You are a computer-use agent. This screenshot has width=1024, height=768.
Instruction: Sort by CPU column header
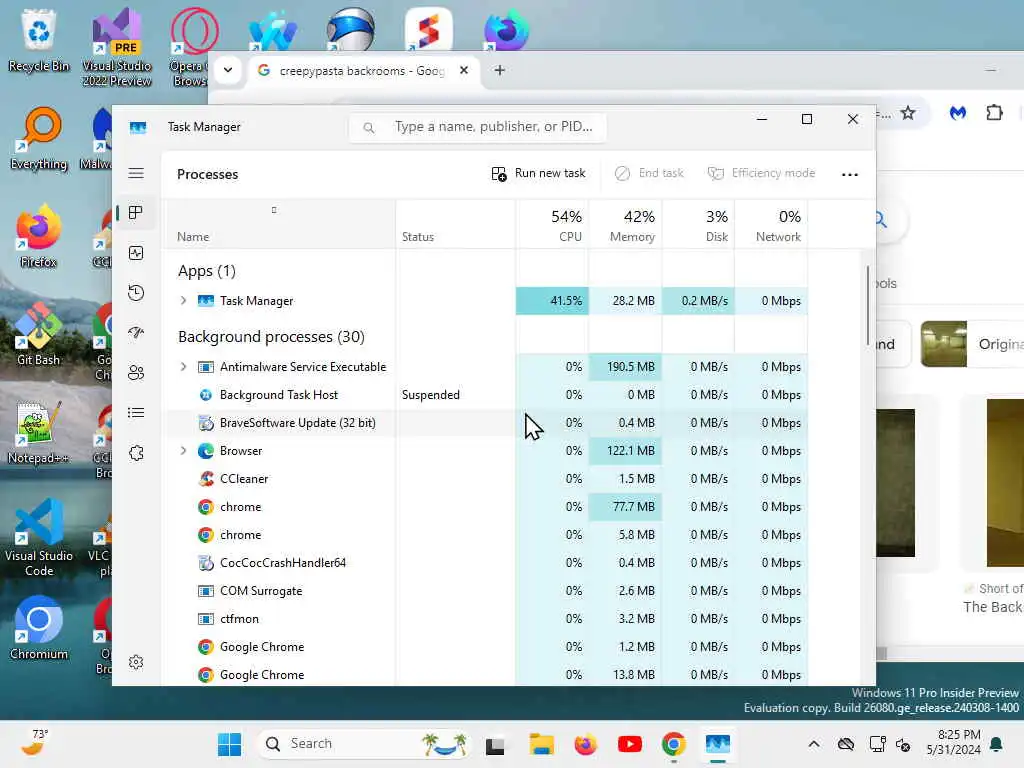point(552,225)
